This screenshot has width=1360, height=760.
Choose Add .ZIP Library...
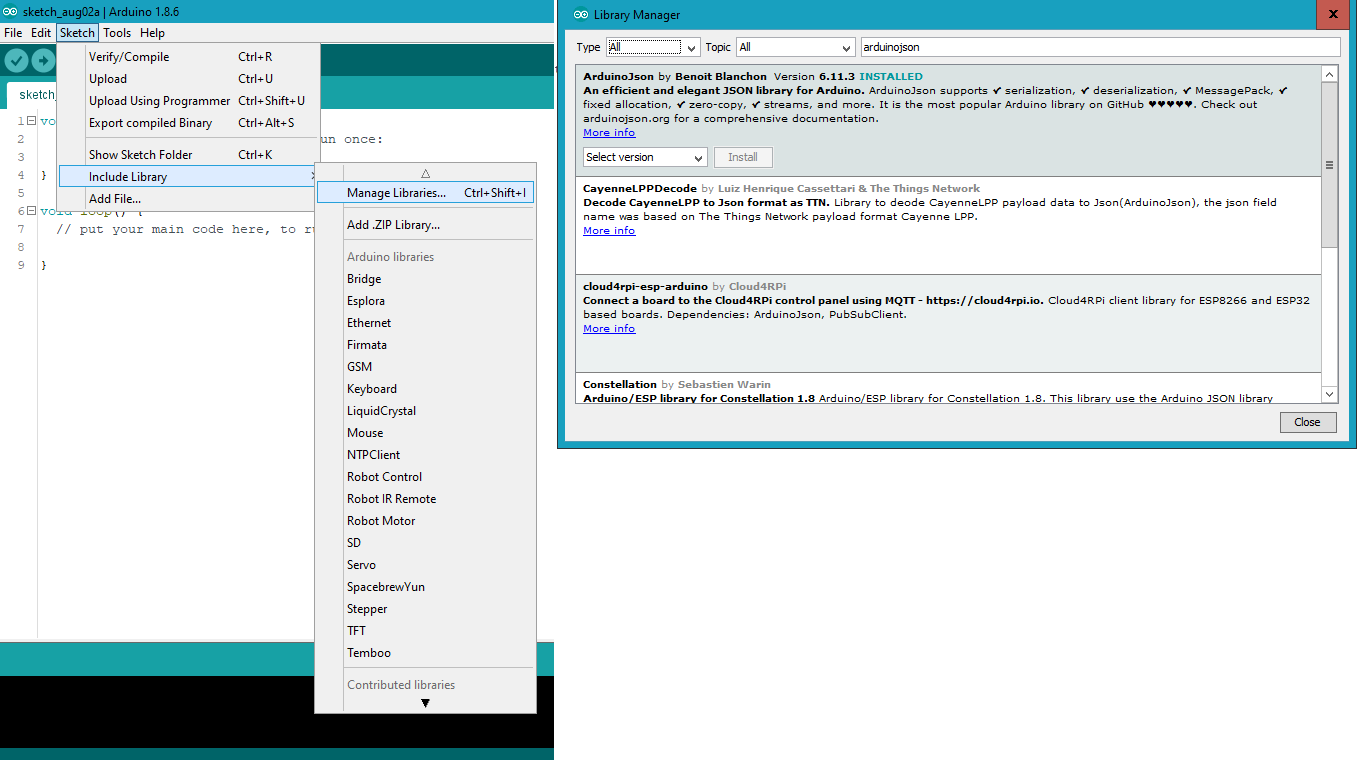point(425,225)
